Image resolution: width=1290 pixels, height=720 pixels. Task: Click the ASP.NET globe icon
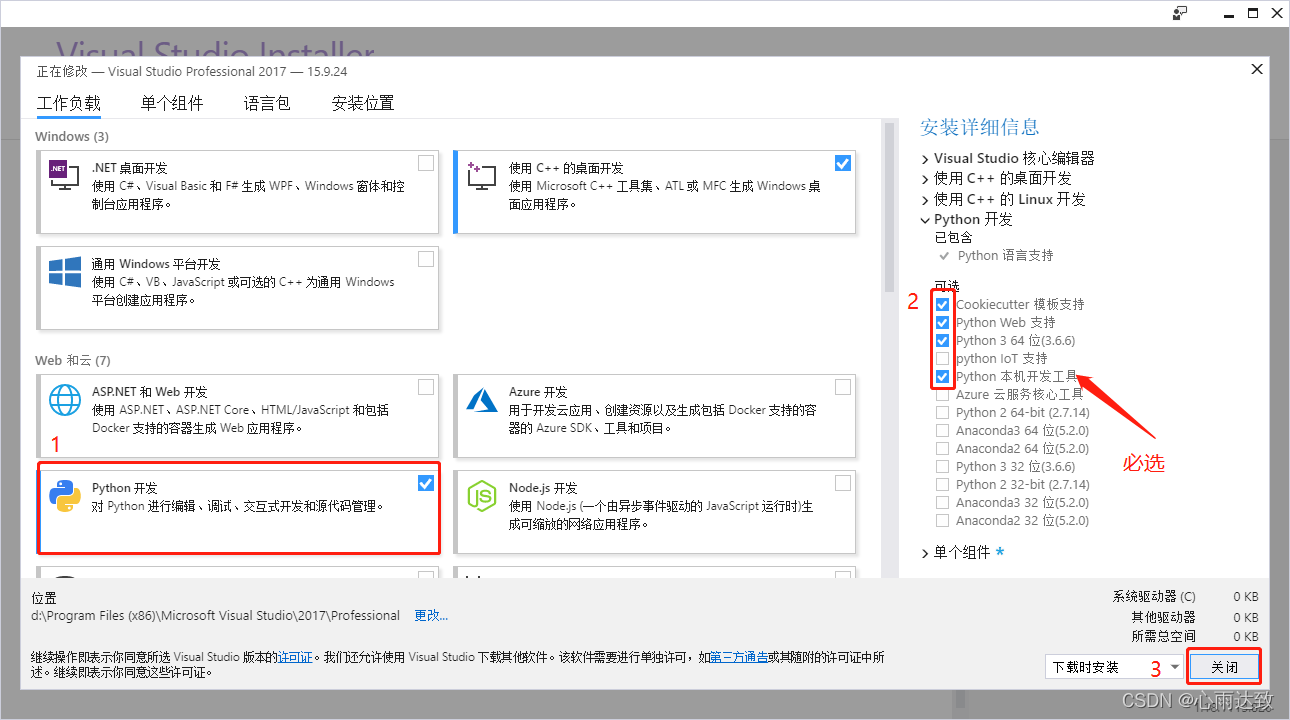point(65,400)
